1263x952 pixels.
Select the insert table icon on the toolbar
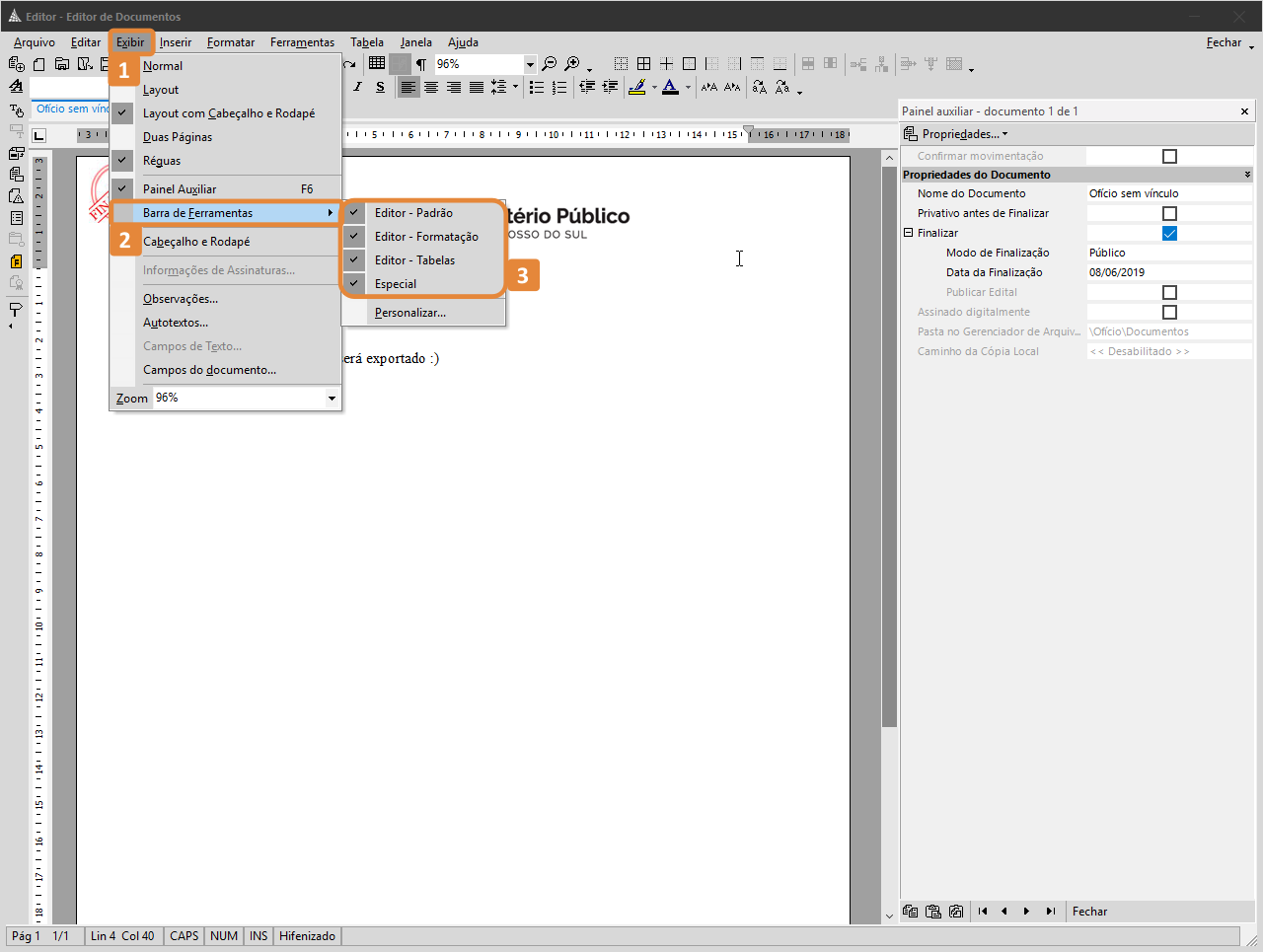(x=376, y=65)
